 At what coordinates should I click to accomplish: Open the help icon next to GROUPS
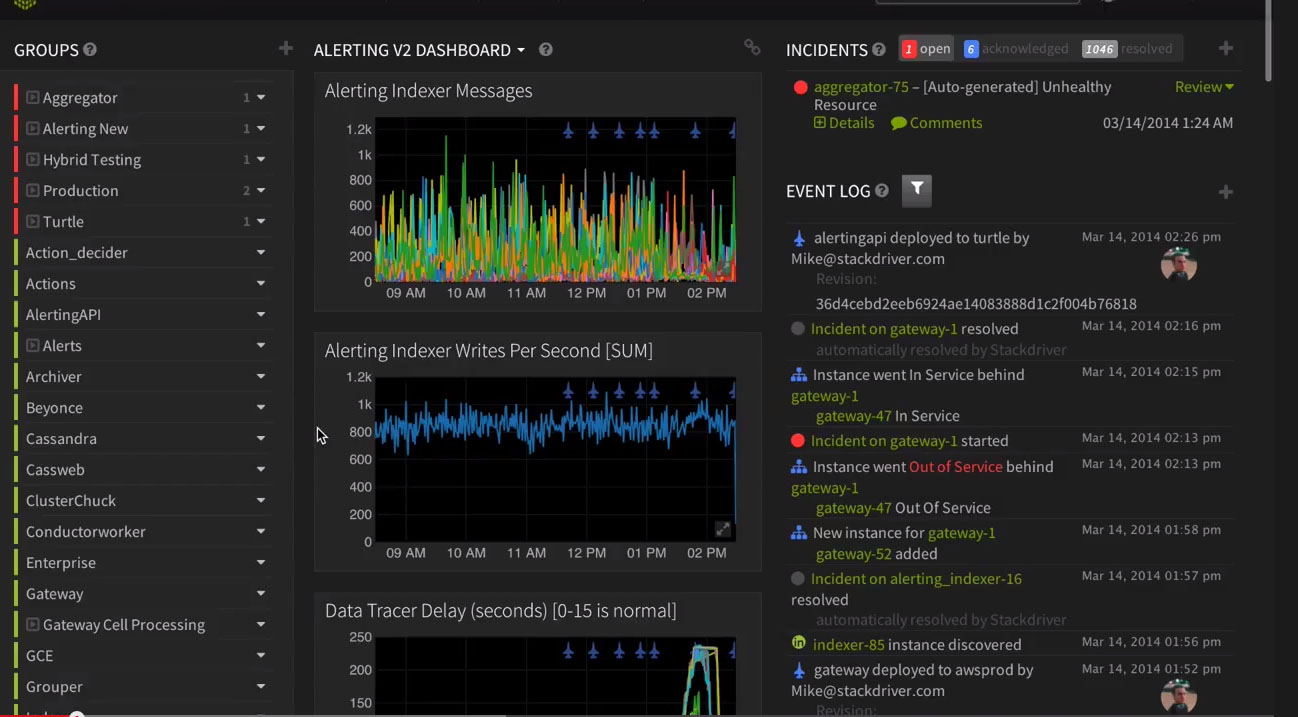[x=89, y=50]
